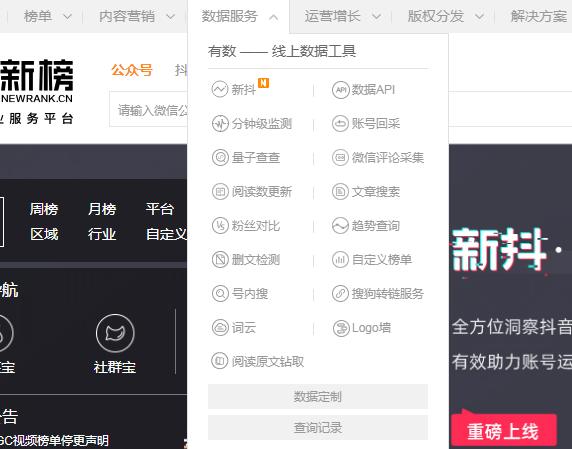Open the 分钟级监测 link text
The image size is (572, 449).
pyautogui.click(x=262, y=124)
